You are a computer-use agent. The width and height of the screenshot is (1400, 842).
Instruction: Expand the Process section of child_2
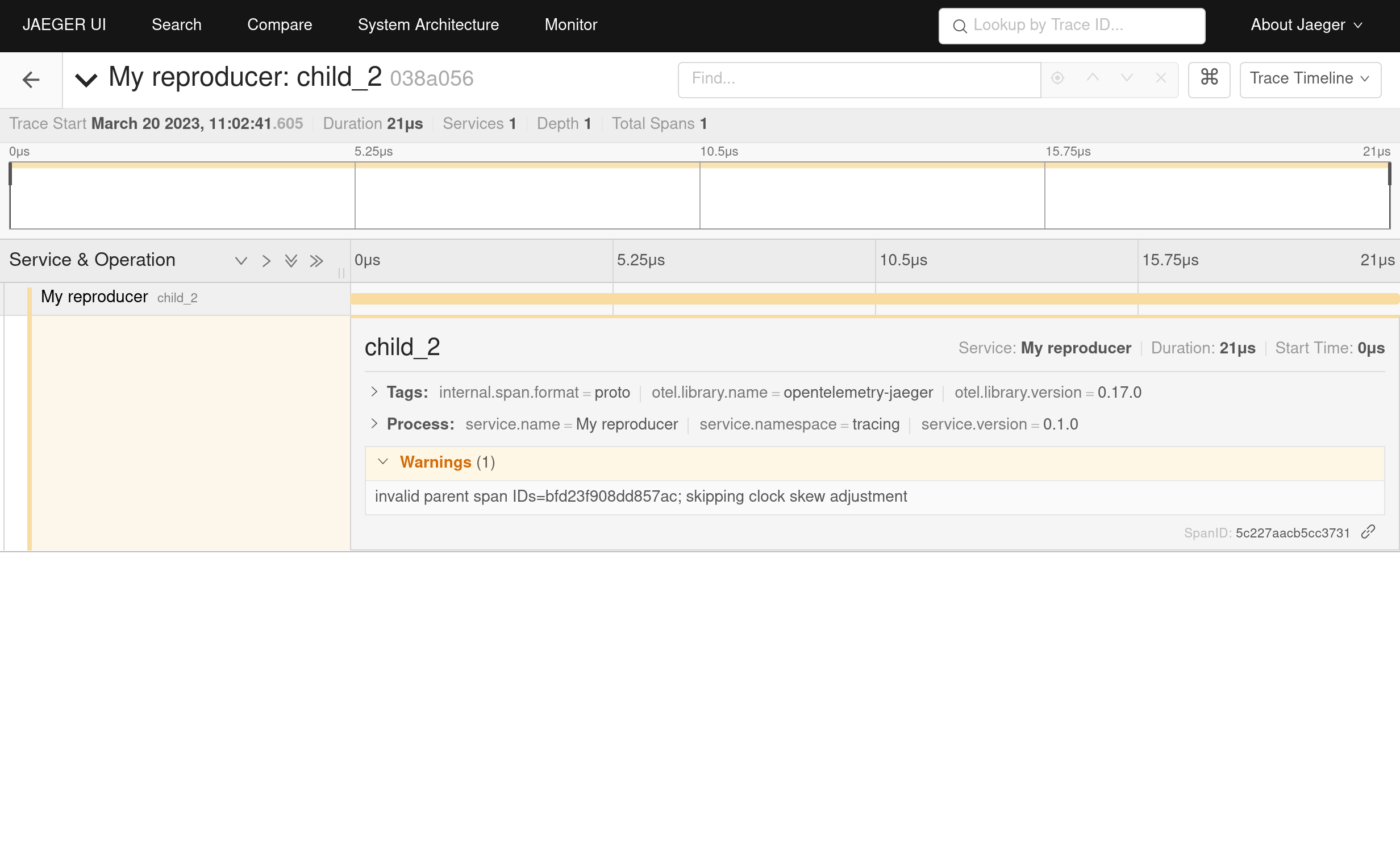(x=374, y=424)
